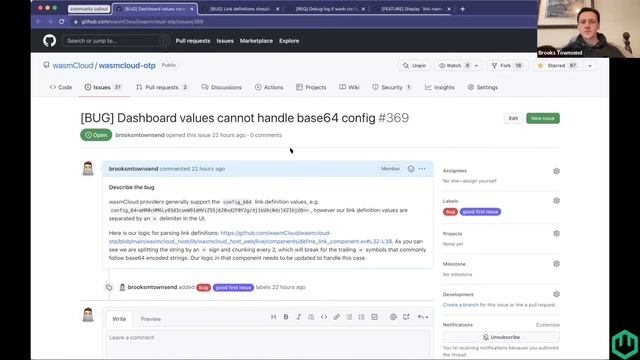This screenshot has width=640, height=360.
Task: Mention a user with the @ icon
Action: [x=393, y=317]
